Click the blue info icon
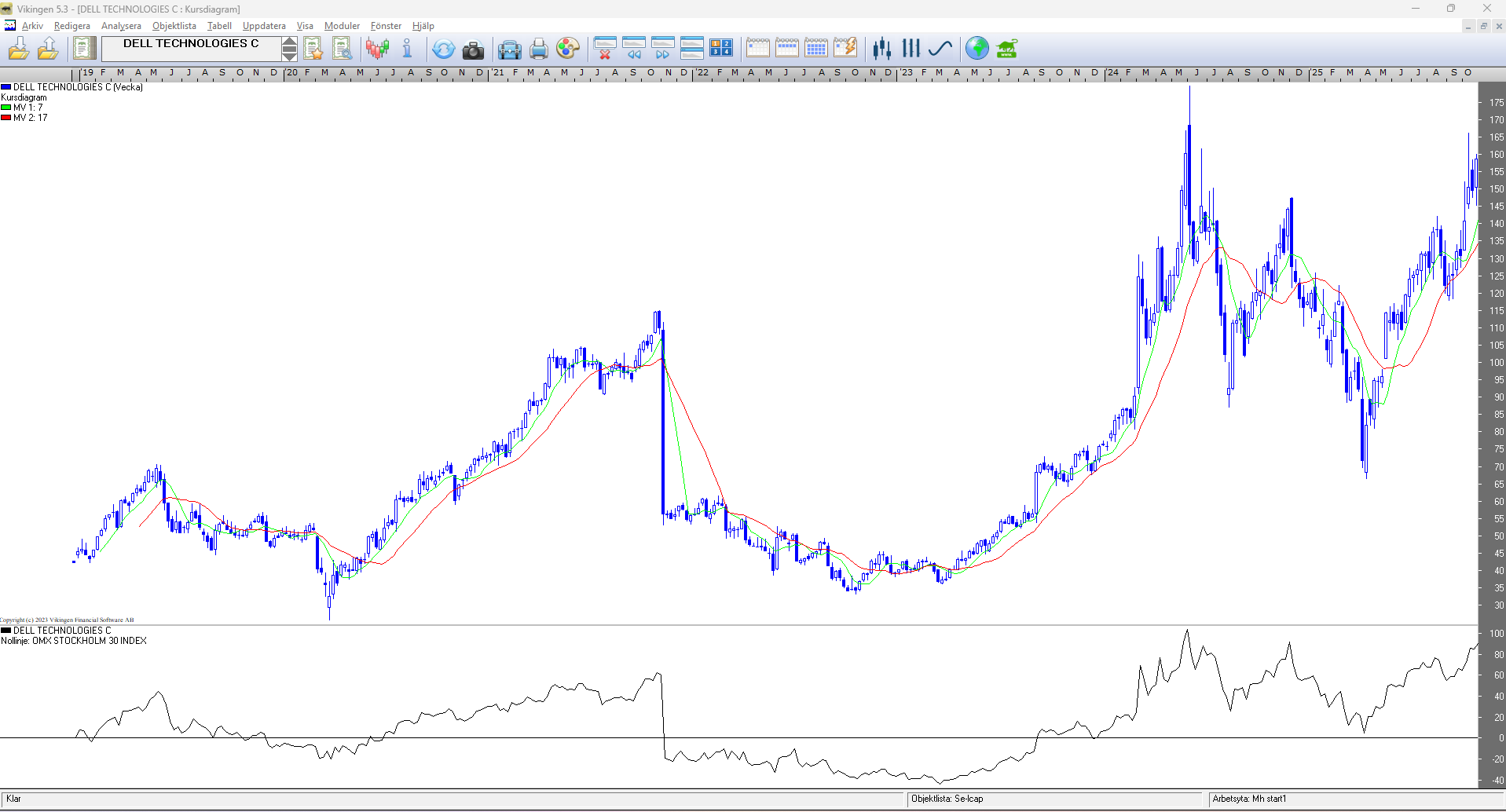1506x812 pixels. pos(407,49)
